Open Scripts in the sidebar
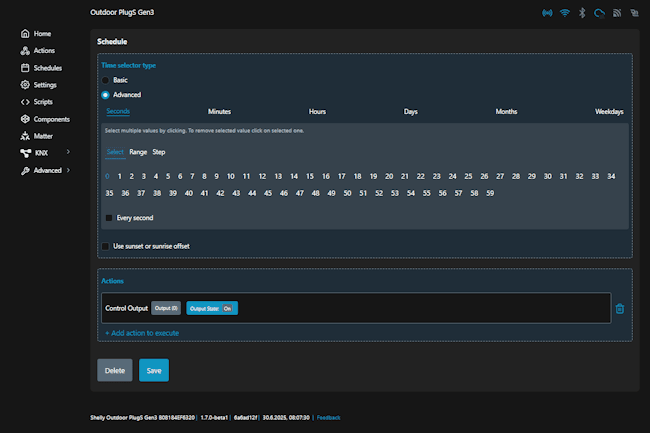 tap(41, 102)
